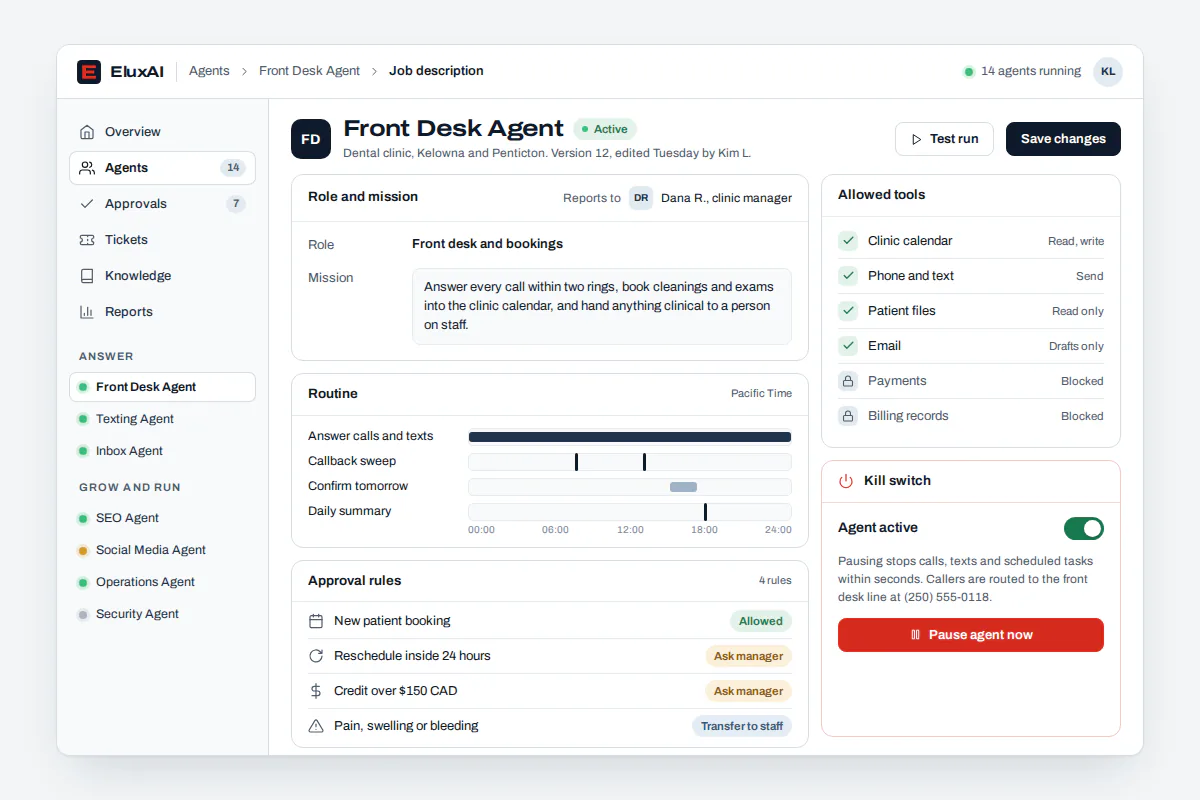This screenshot has width=1200, height=800.
Task: Click the refresh icon beside Reschedule inside 24 hours
Action: point(316,656)
